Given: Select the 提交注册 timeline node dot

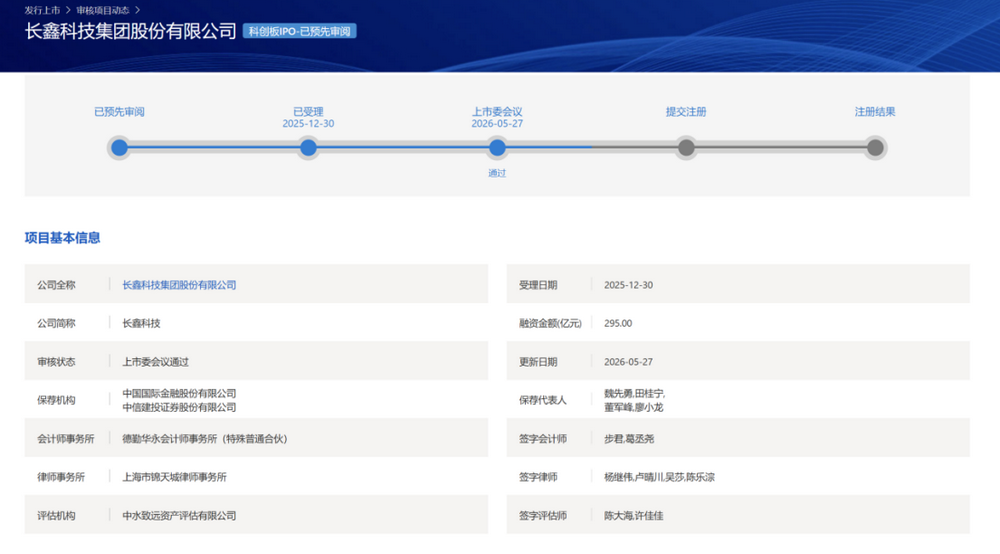Looking at the screenshot, I should [686, 148].
